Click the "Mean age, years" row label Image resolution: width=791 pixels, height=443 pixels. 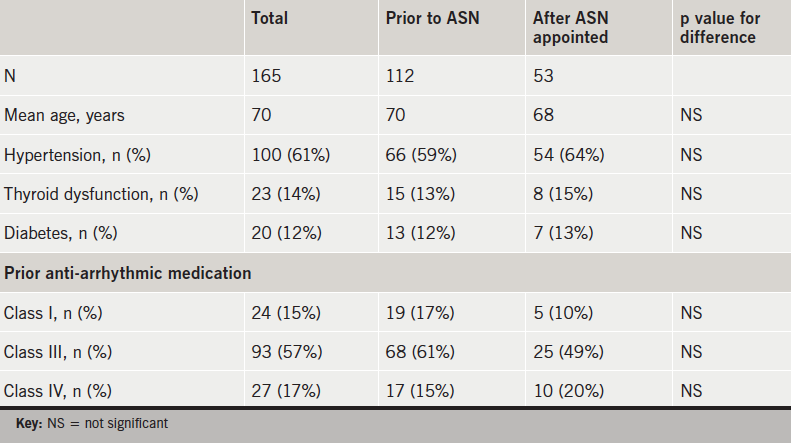(x=64, y=115)
